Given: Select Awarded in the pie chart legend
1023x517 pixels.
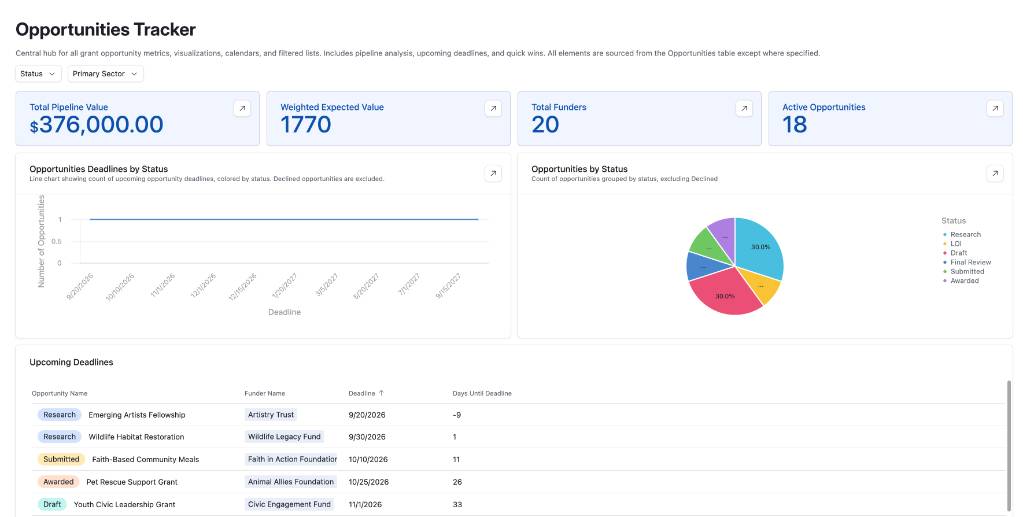Looking at the screenshot, I should point(961,281).
